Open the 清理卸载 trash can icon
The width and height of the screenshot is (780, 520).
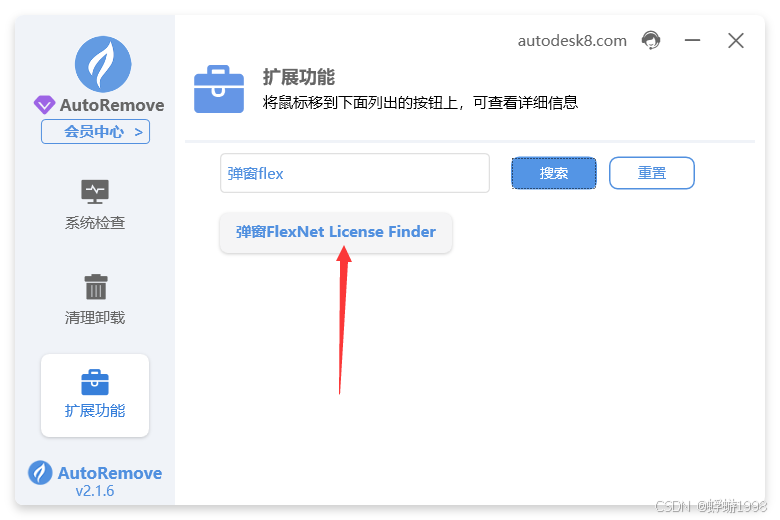tap(96, 287)
